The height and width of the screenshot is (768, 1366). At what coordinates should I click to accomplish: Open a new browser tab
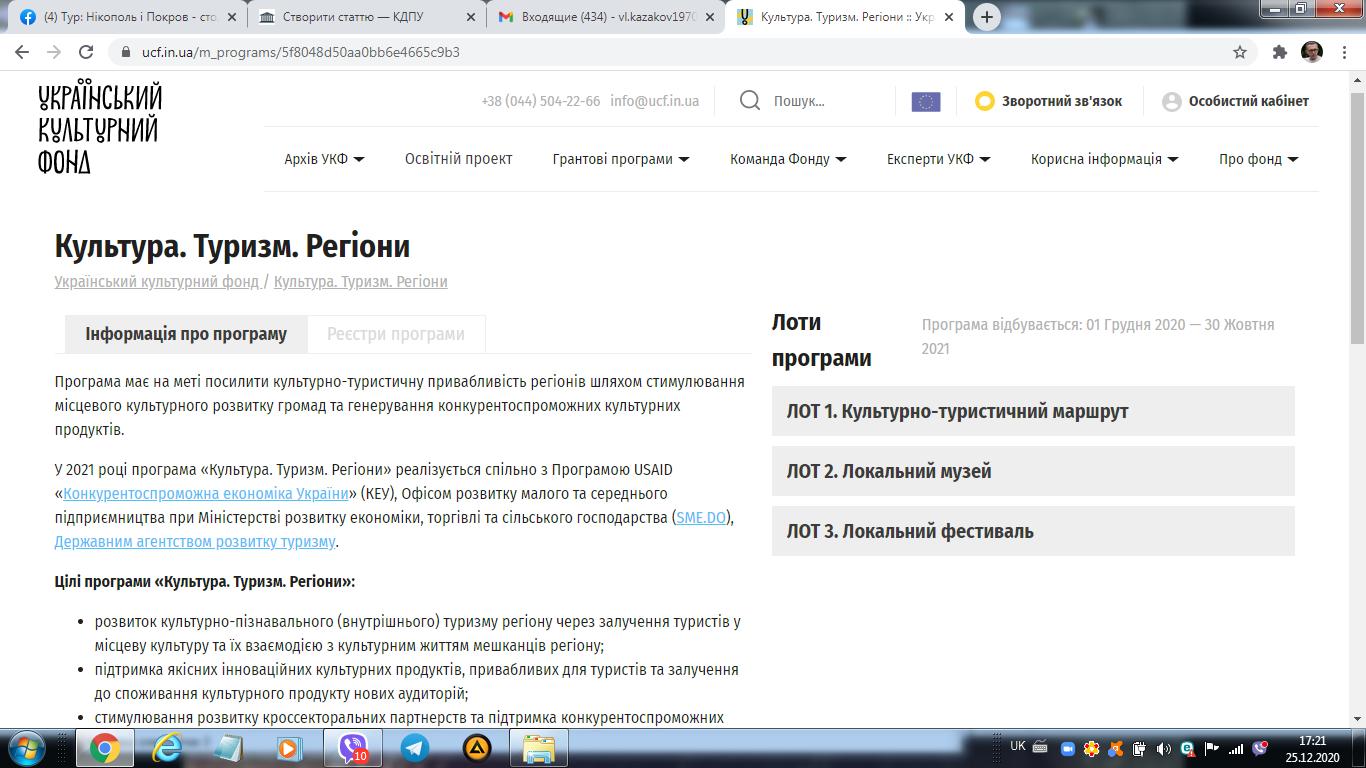[987, 17]
